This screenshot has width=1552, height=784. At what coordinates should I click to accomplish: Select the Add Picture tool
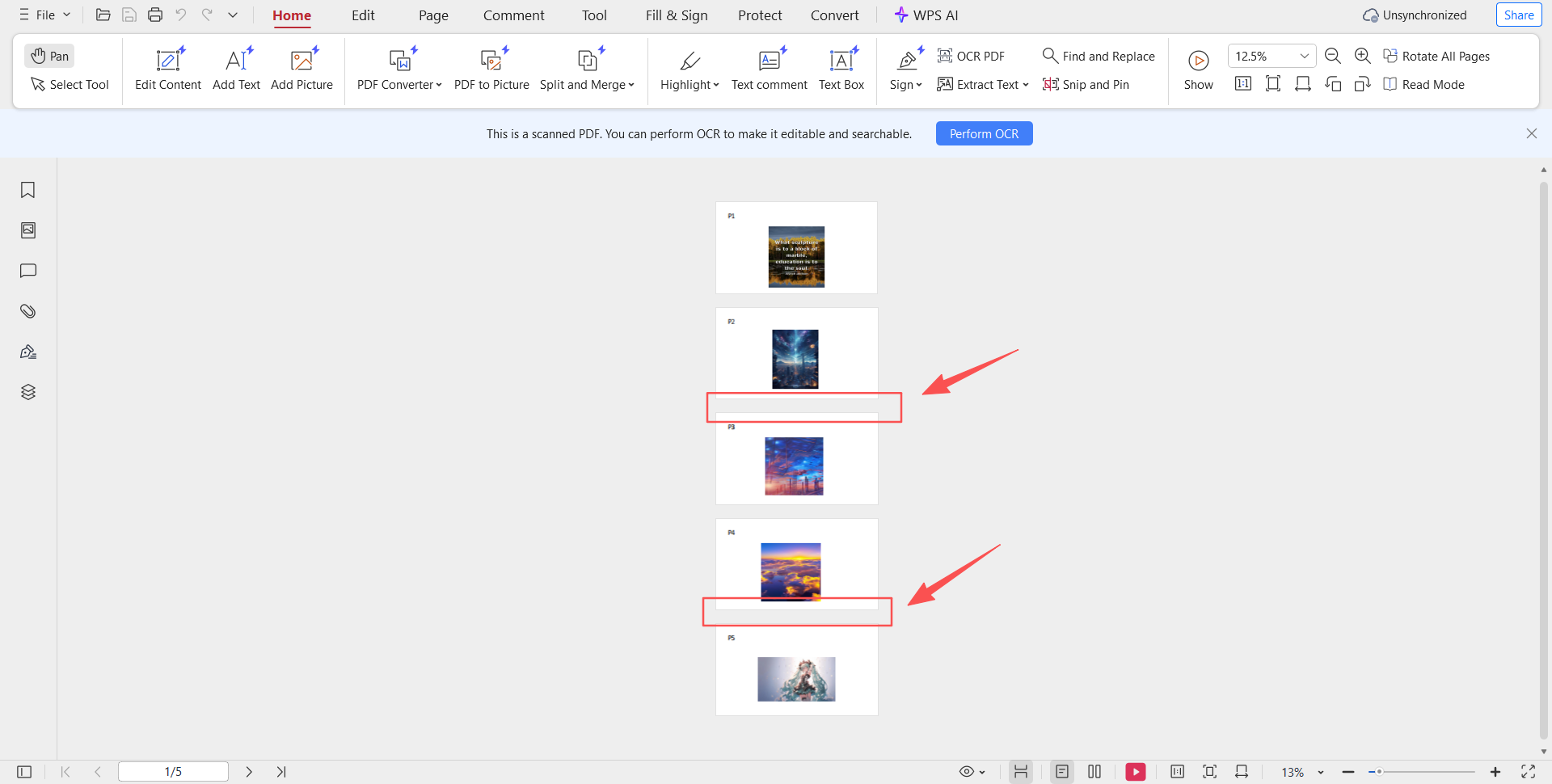tap(302, 70)
